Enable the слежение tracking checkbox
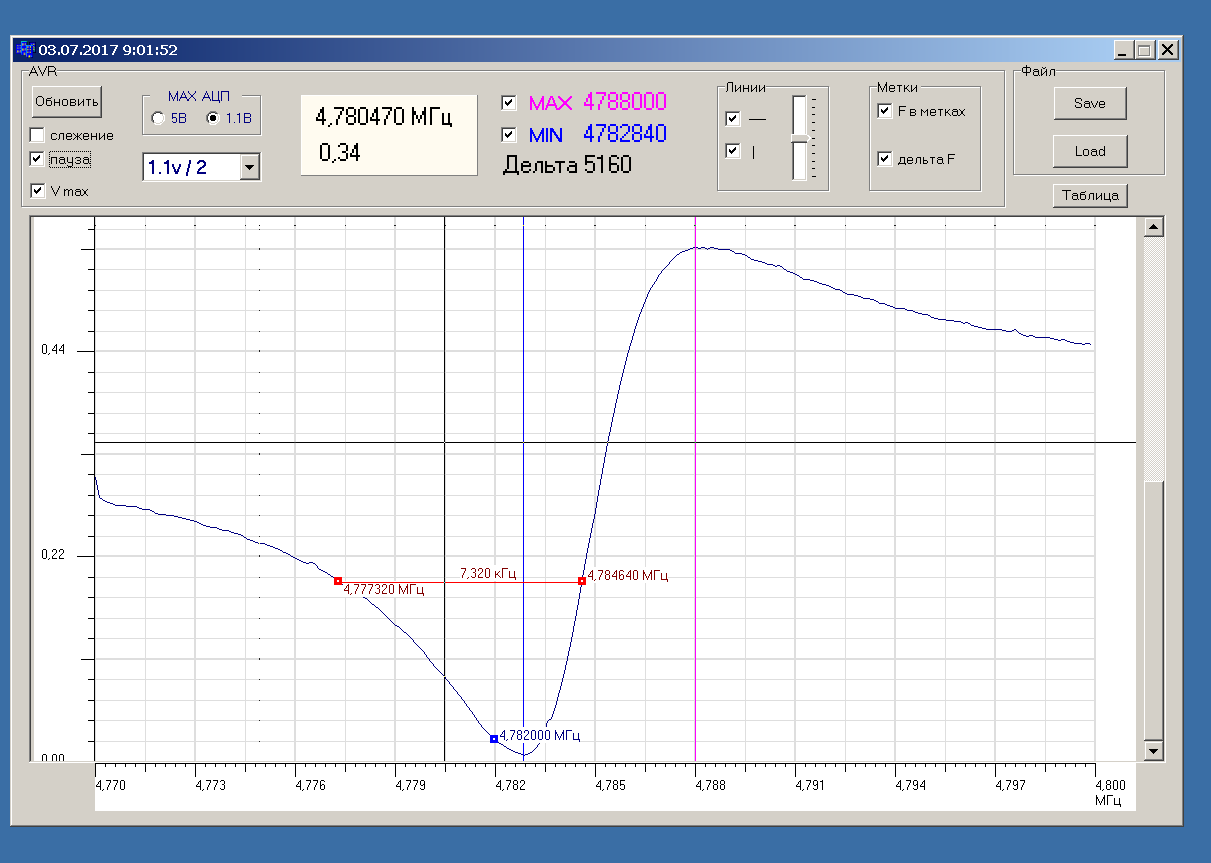 click(x=38, y=135)
